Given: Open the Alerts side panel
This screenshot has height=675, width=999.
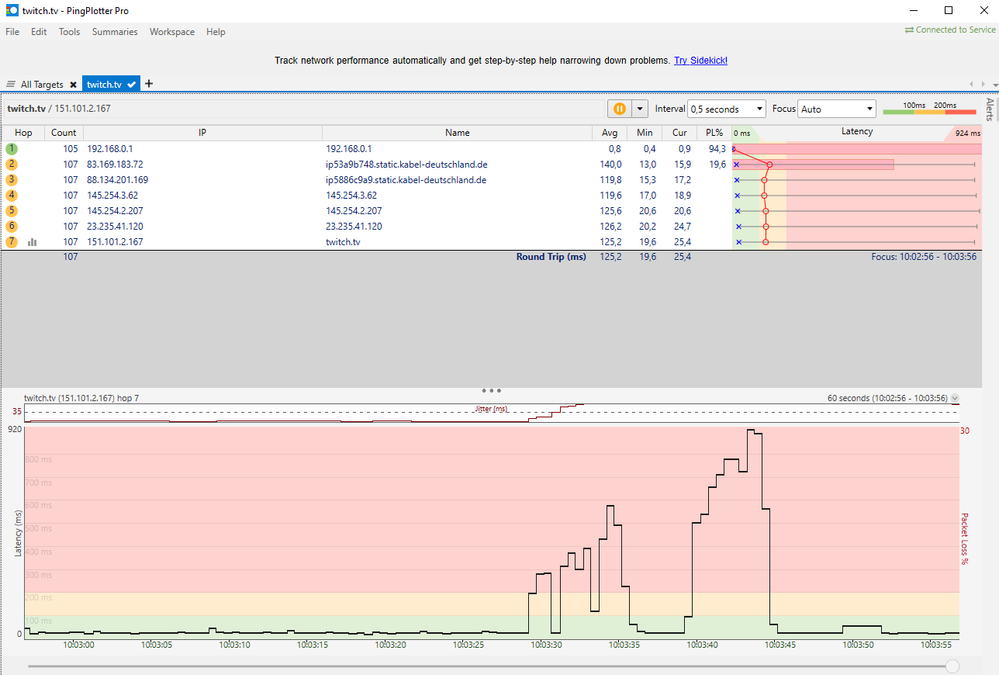Looking at the screenshot, I should click(989, 109).
